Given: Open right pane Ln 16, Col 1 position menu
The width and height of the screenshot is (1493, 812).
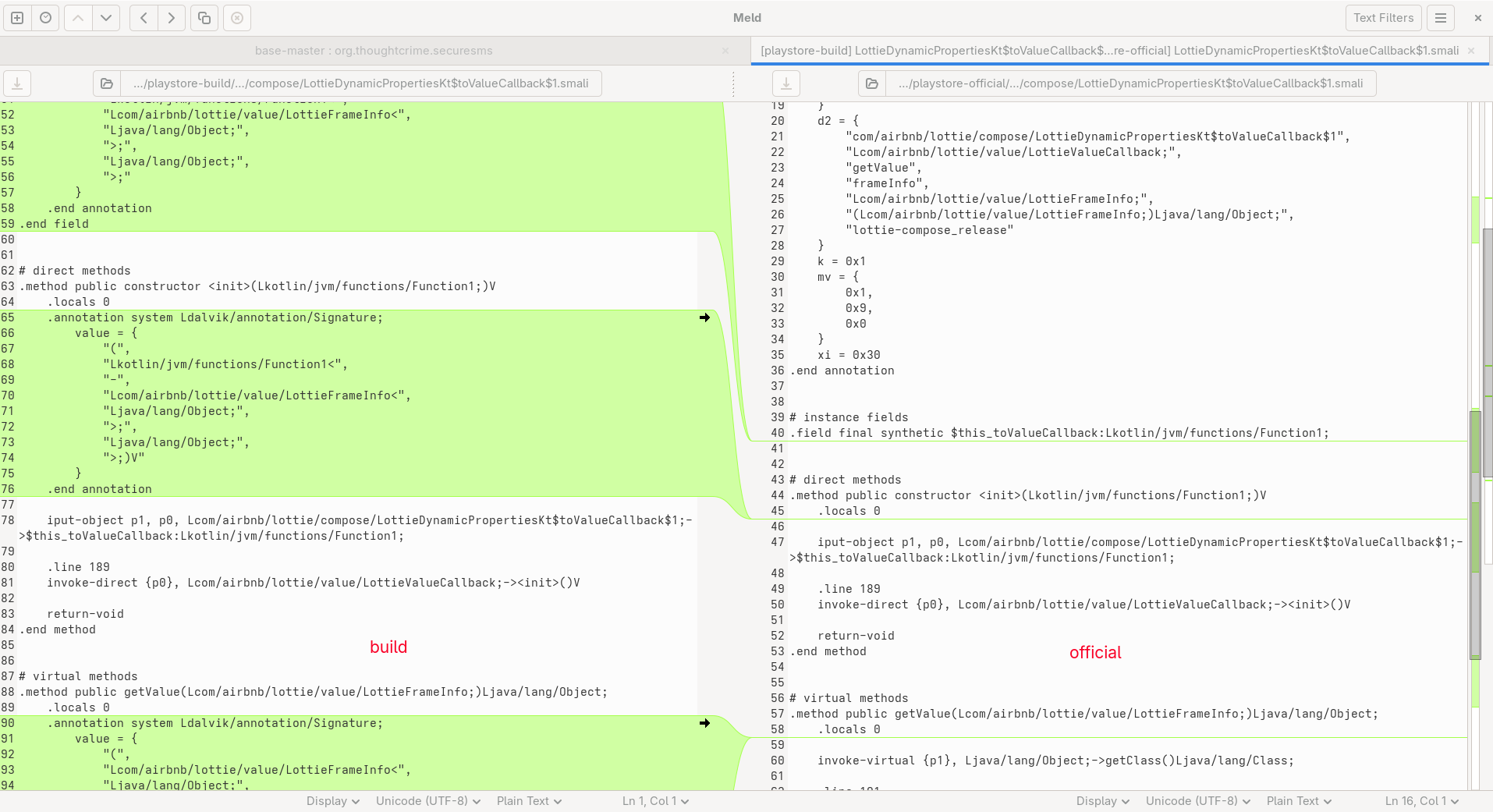Looking at the screenshot, I should (x=1421, y=801).
